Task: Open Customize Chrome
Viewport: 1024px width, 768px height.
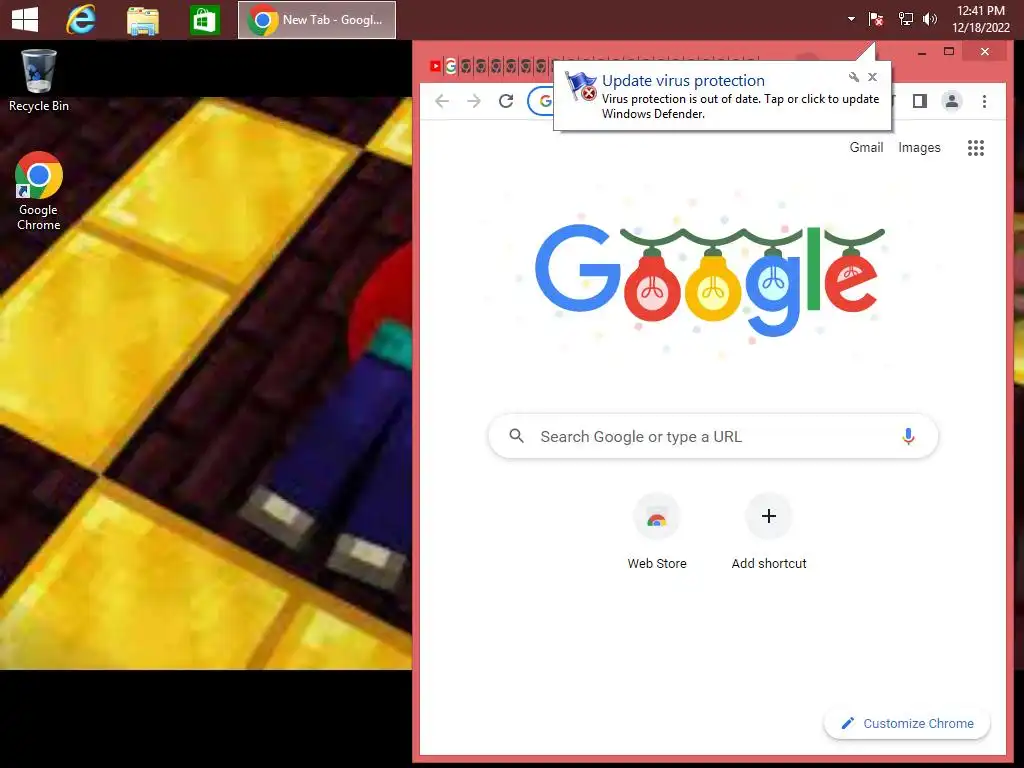Action: pos(907,724)
